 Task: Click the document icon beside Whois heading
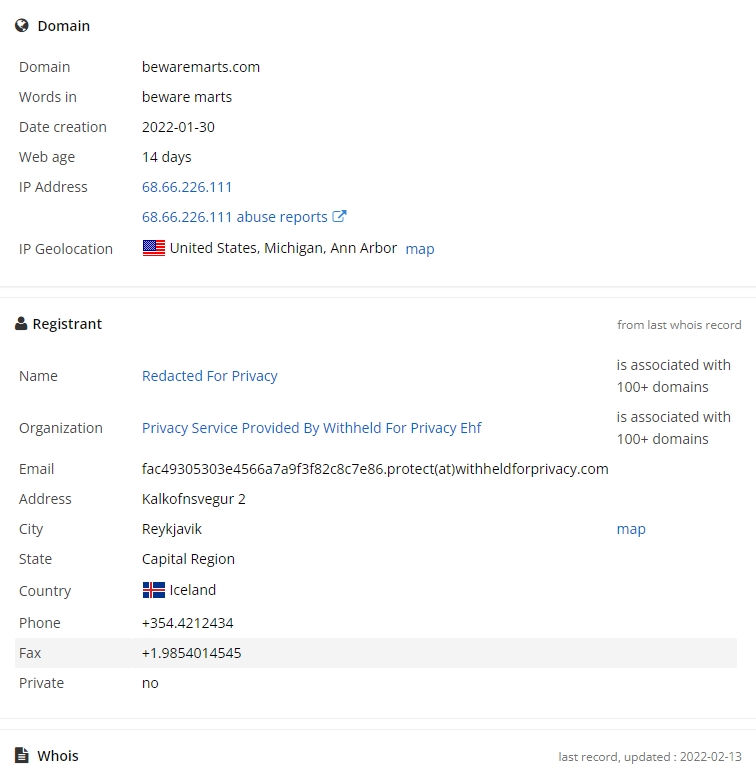tap(22, 755)
